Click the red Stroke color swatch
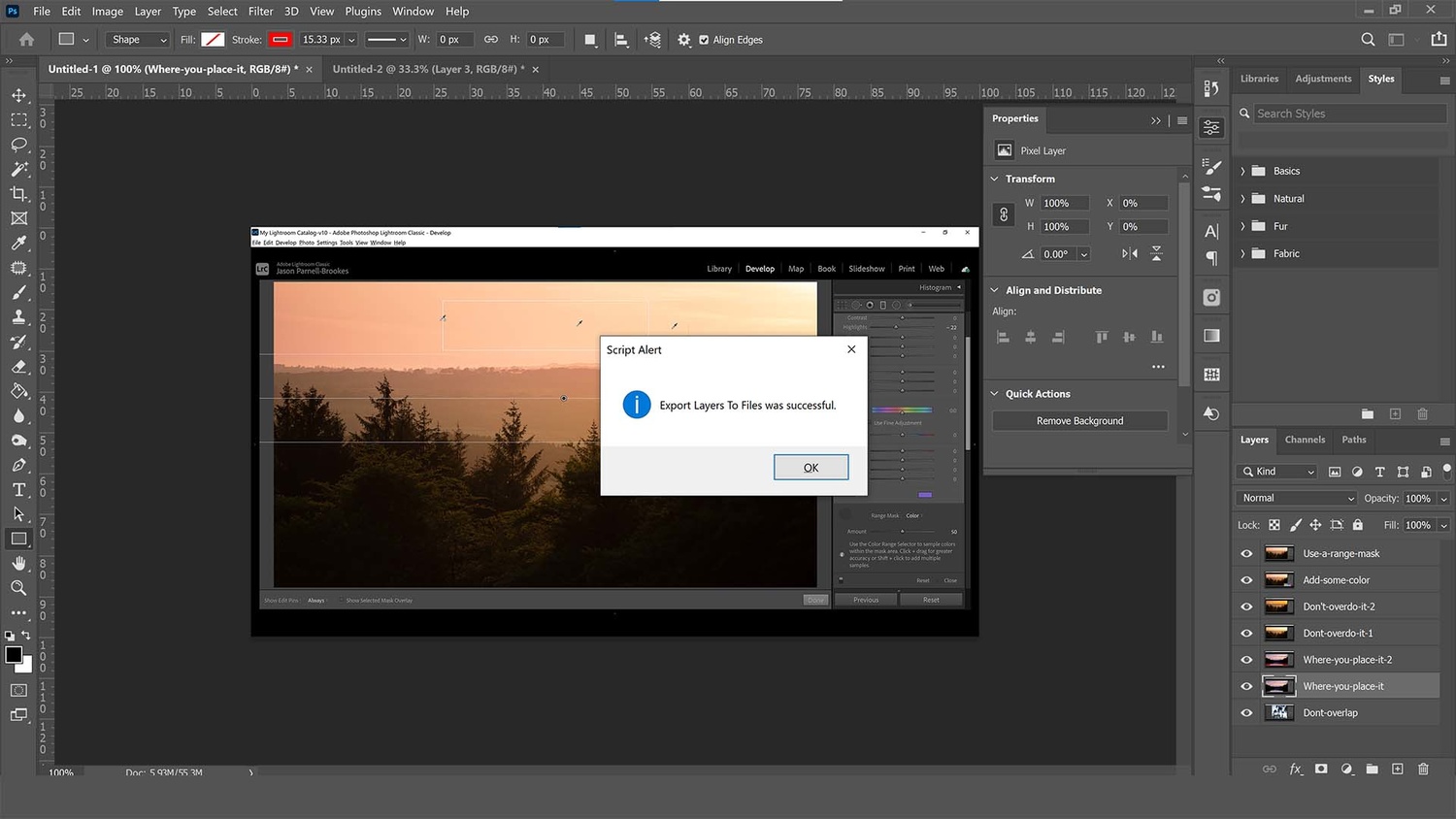Viewport: 1456px width, 819px height. click(x=281, y=40)
